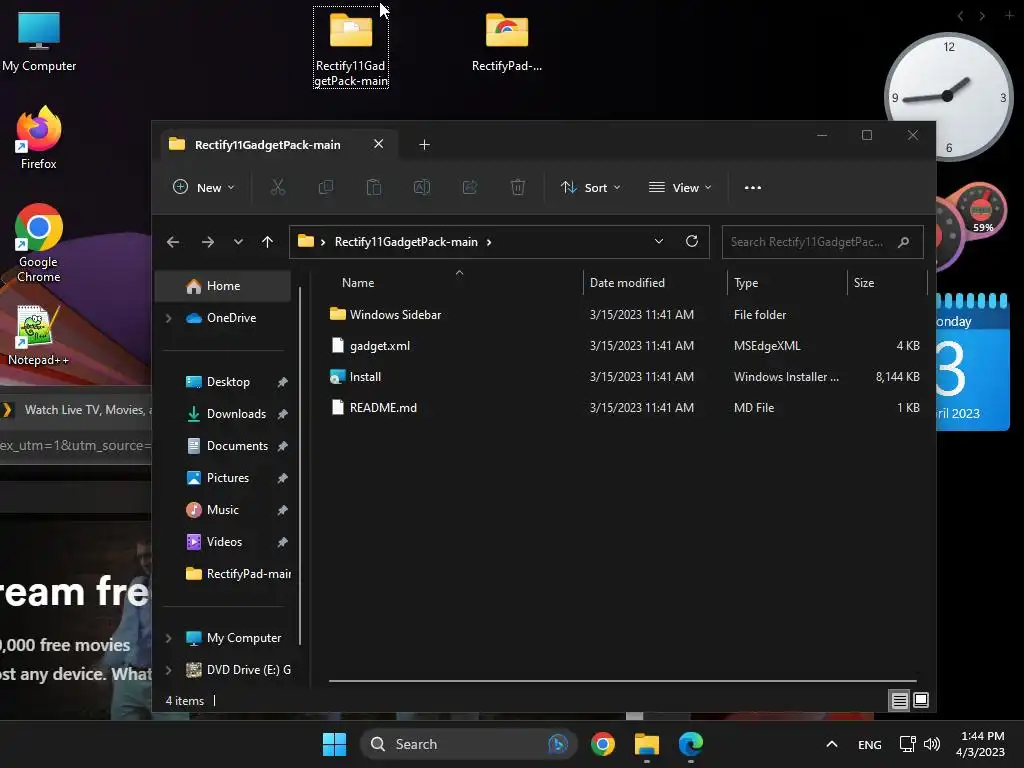1024x768 pixels.
Task: Select Rectify11GadgetPack-main desktop folder
Action: [x=351, y=47]
